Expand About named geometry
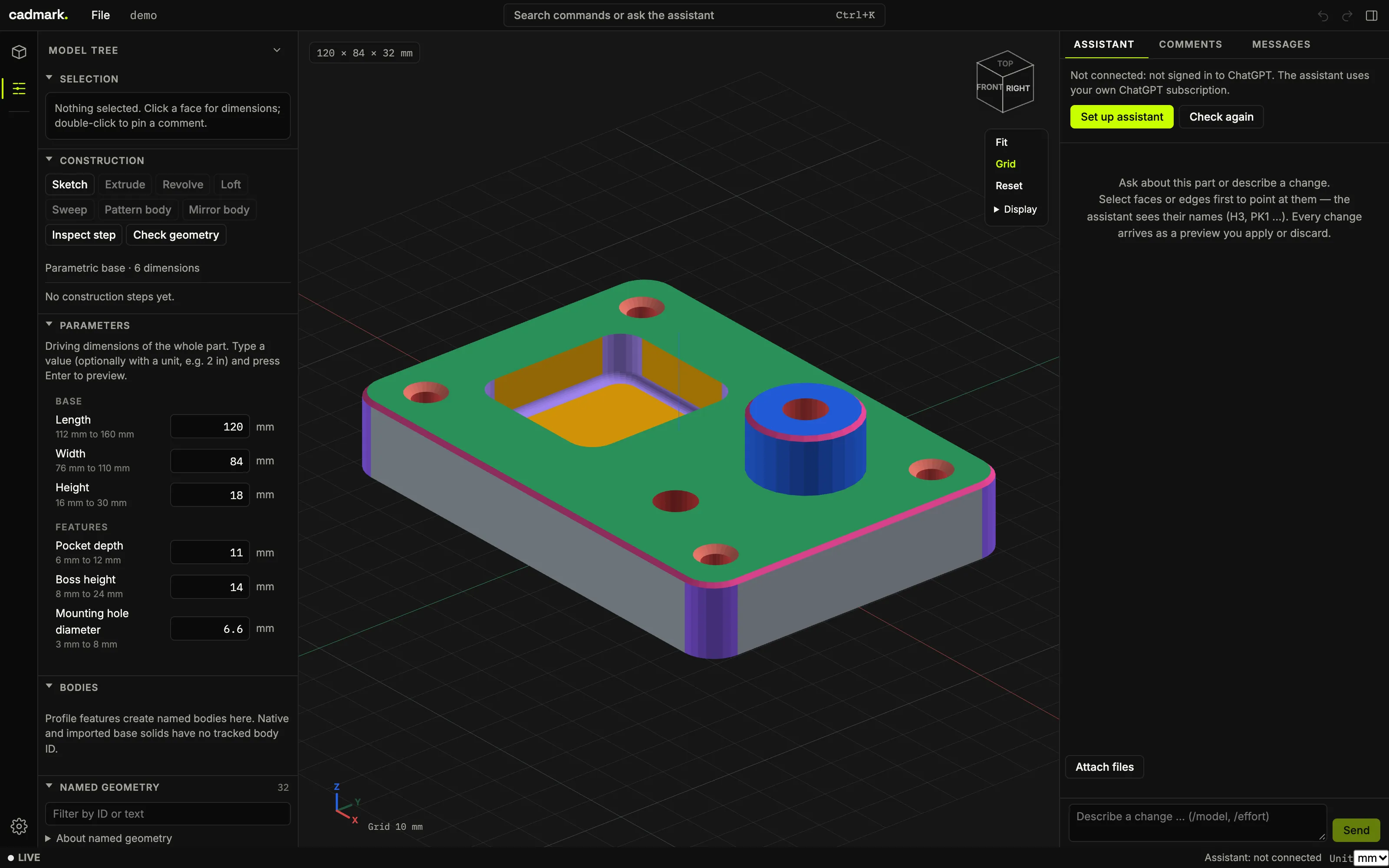Viewport: 1389px width, 868px height. pos(109,838)
